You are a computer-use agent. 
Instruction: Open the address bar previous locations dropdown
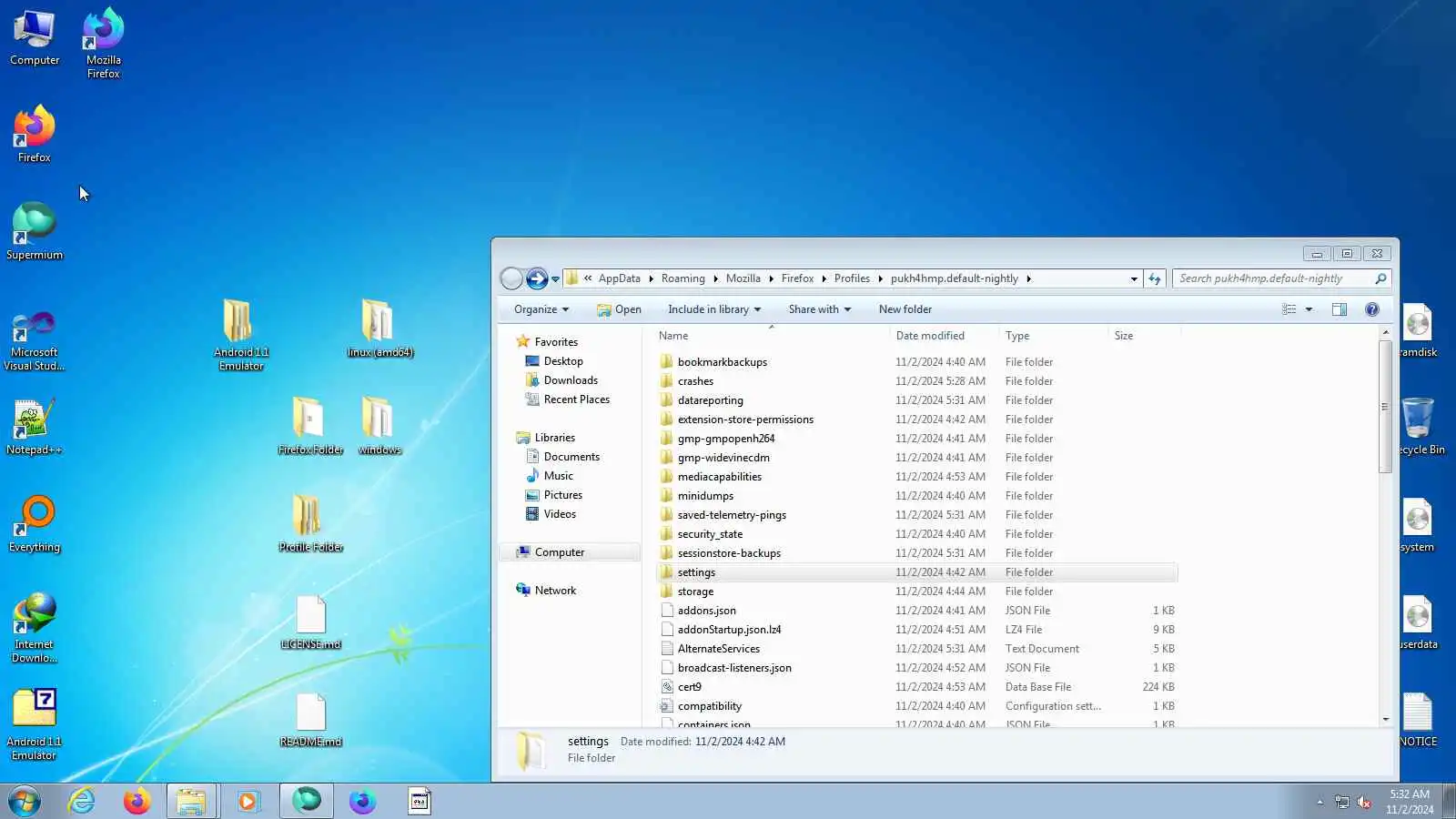[1134, 279]
